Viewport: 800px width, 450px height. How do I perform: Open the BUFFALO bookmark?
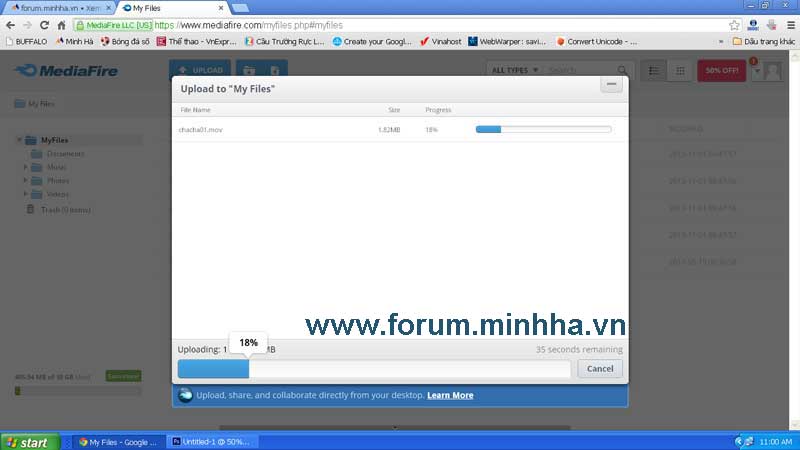[27, 41]
